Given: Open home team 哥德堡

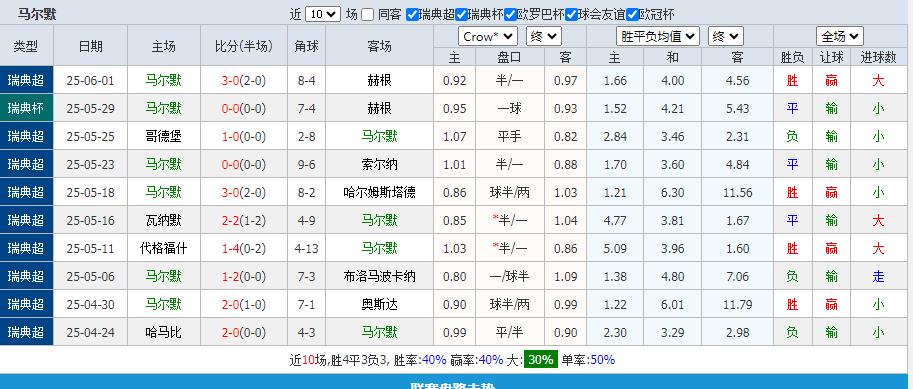Looking at the screenshot, I should click(x=164, y=136).
